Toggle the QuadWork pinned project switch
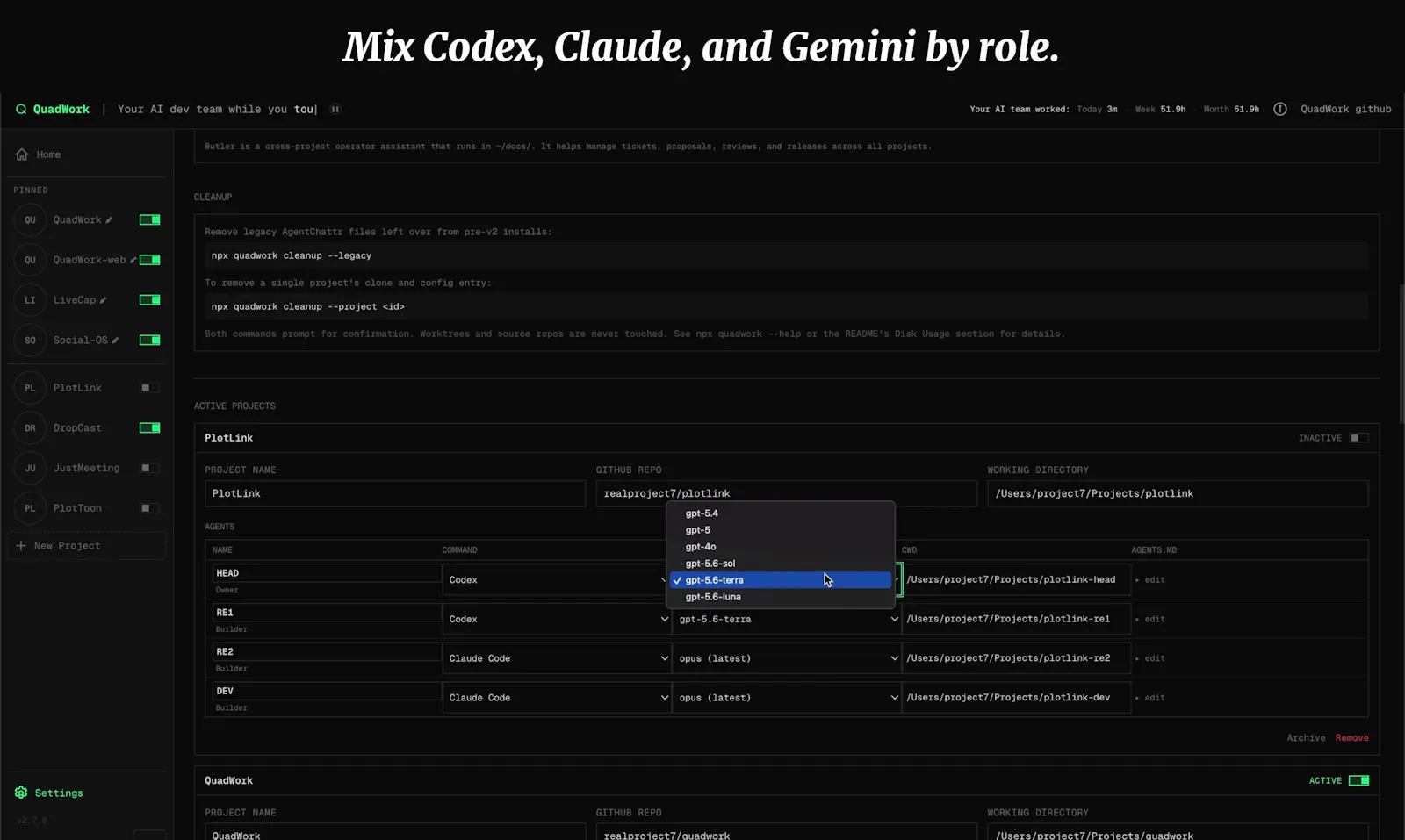The image size is (1405, 840). (x=150, y=219)
